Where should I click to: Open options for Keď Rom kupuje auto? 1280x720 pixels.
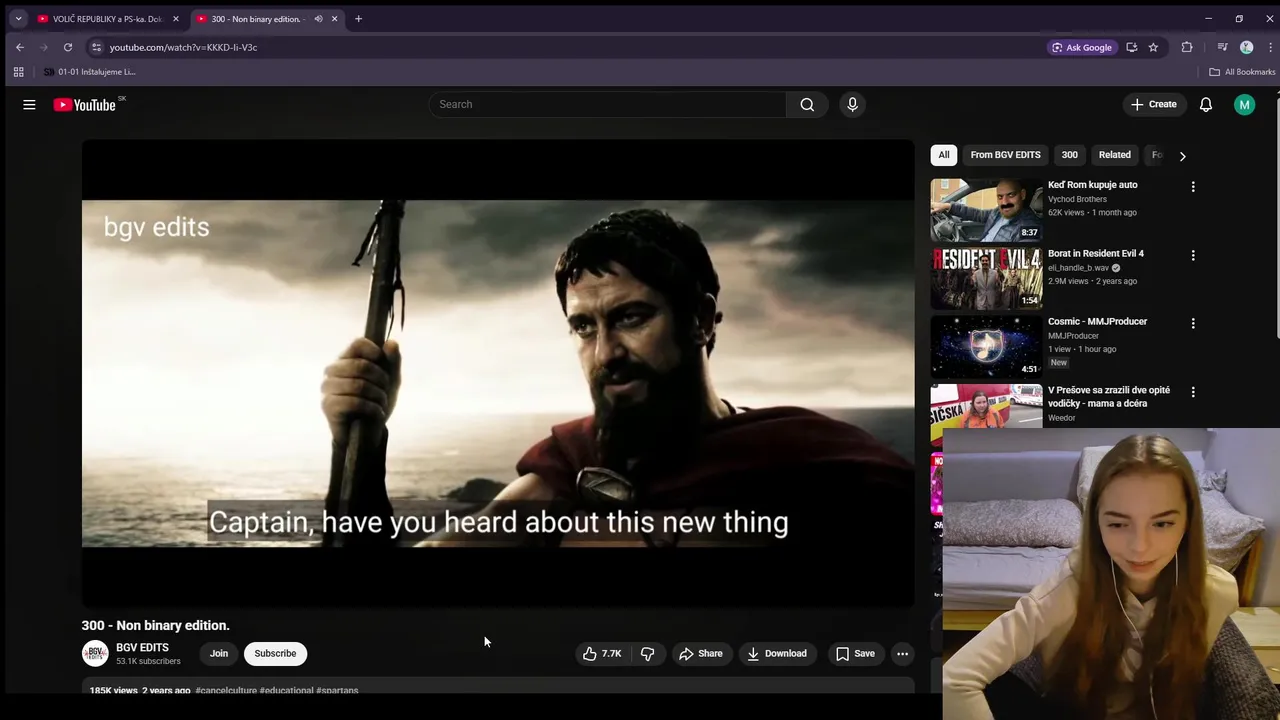coord(1192,186)
